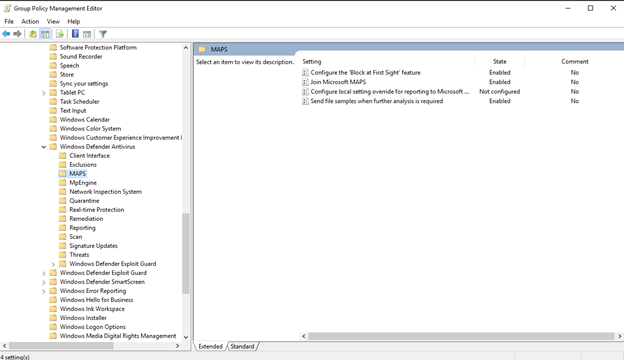
Task: Select the Software Protection Platform folder
Action: (98, 47)
